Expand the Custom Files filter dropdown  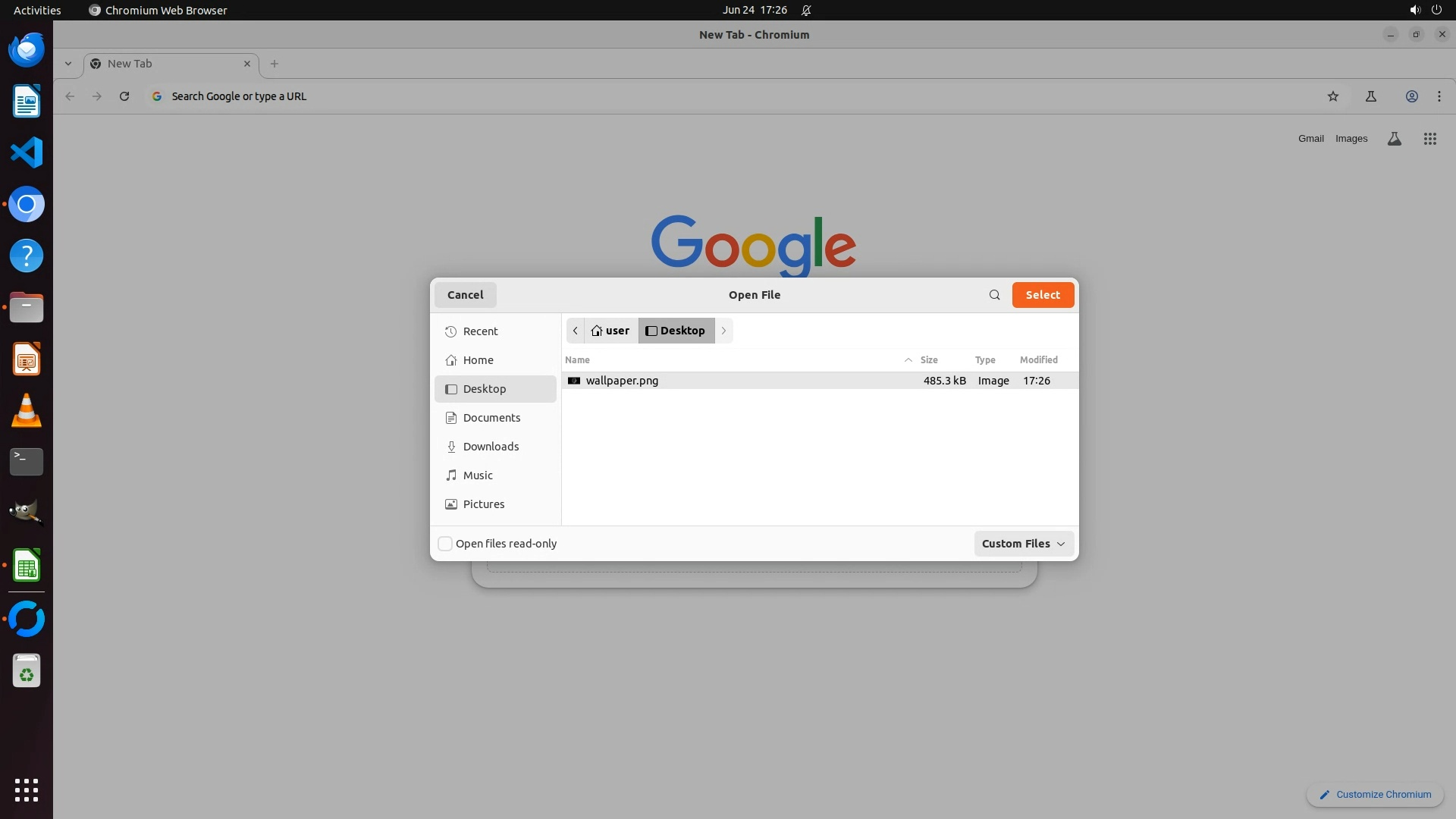click(x=1023, y=544)
